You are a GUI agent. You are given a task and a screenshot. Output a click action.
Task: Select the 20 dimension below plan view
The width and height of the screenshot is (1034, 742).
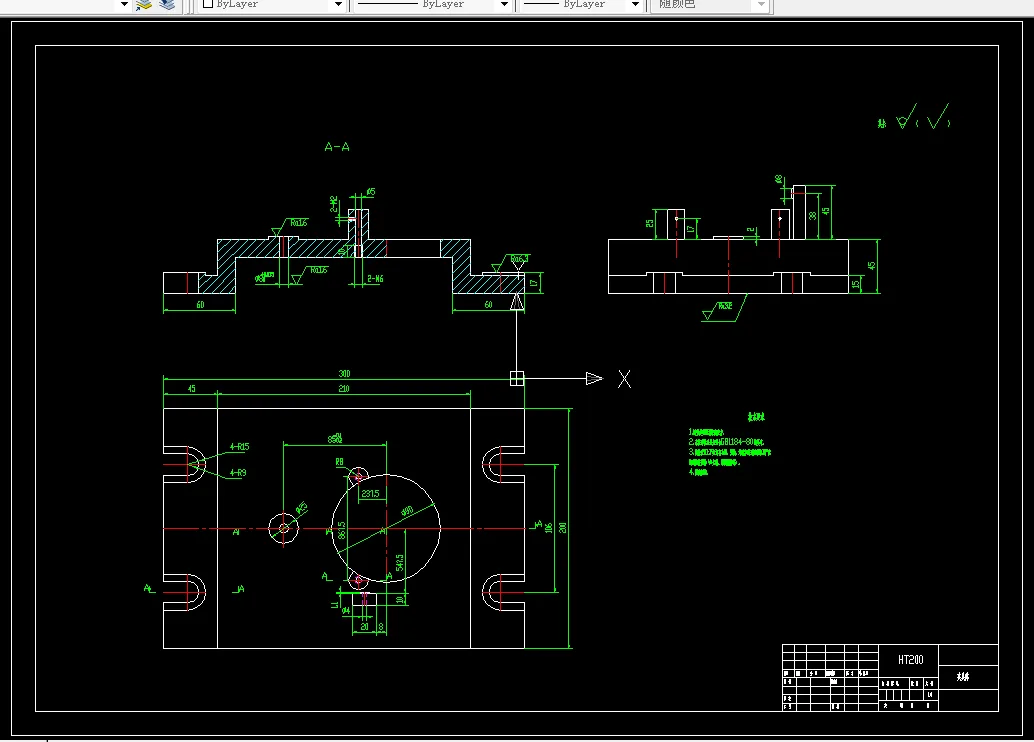[365, 627]
